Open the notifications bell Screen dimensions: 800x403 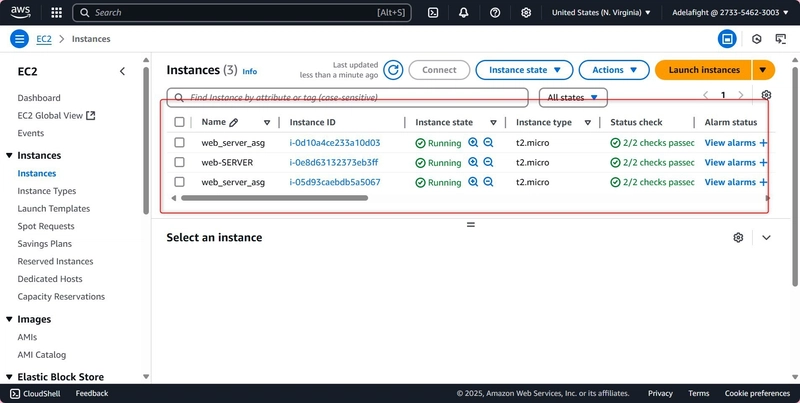point(463,13)
